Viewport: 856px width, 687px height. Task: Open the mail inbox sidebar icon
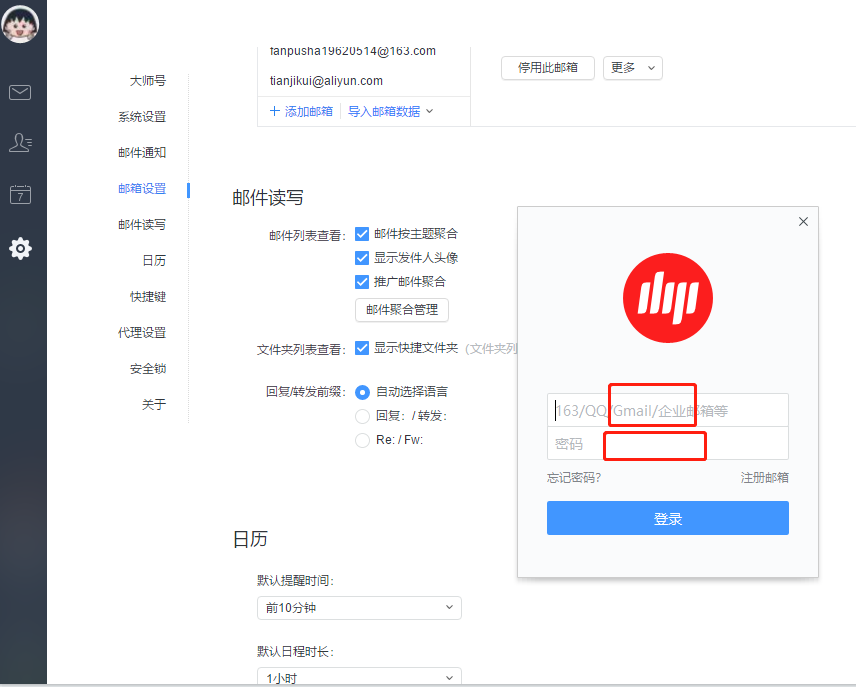pos(20,93)
